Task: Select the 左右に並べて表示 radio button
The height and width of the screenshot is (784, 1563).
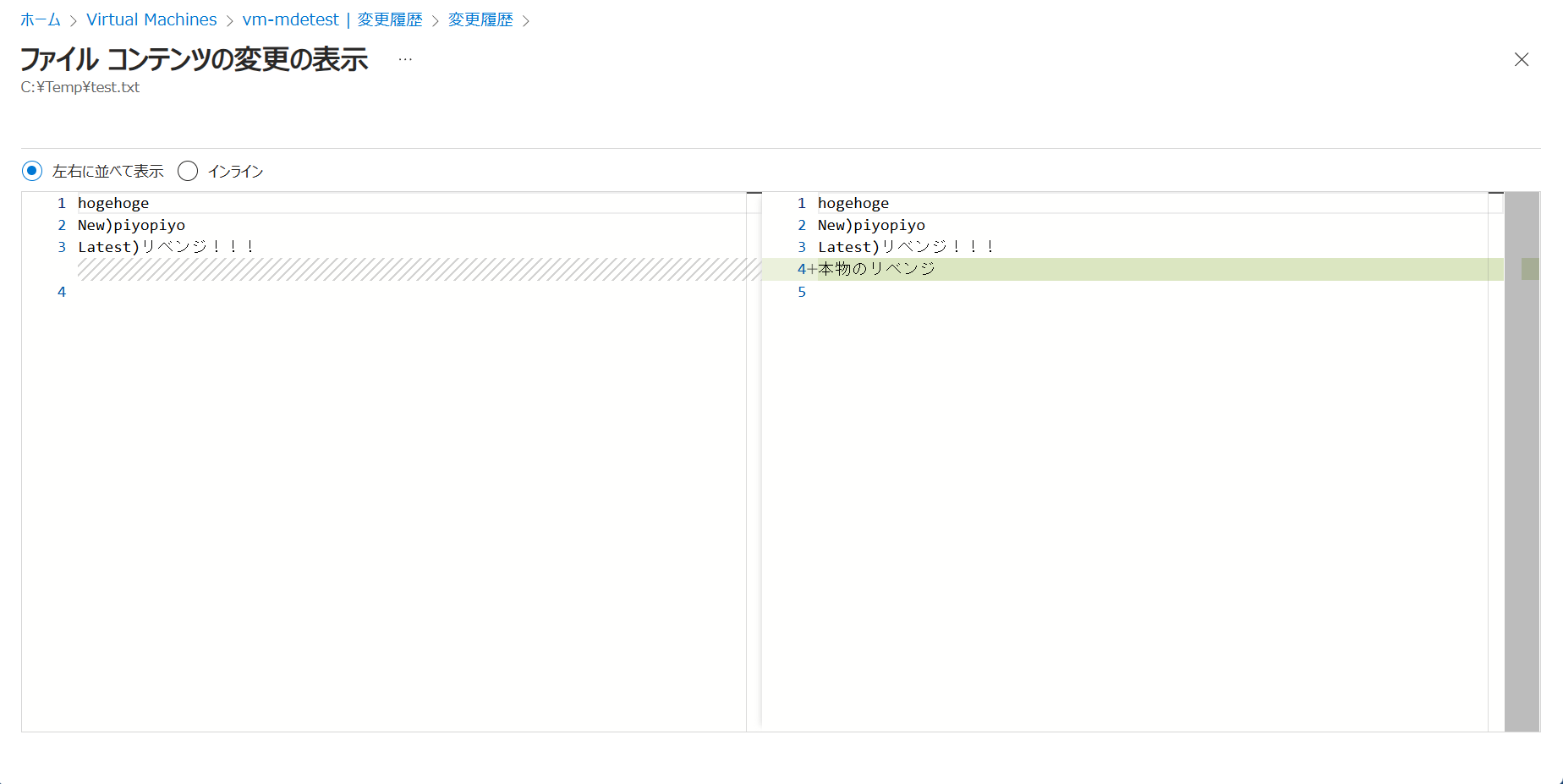Action: (32, 171)
